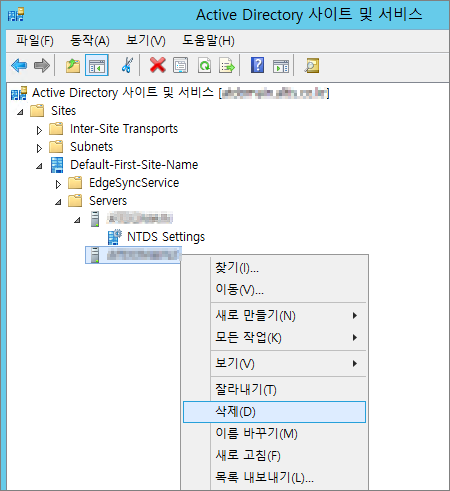Image resolution: width=450 pixels, height=491 pixels.
Task: Select the Inter-Site Transports tree label
Action: coord(124,129)
